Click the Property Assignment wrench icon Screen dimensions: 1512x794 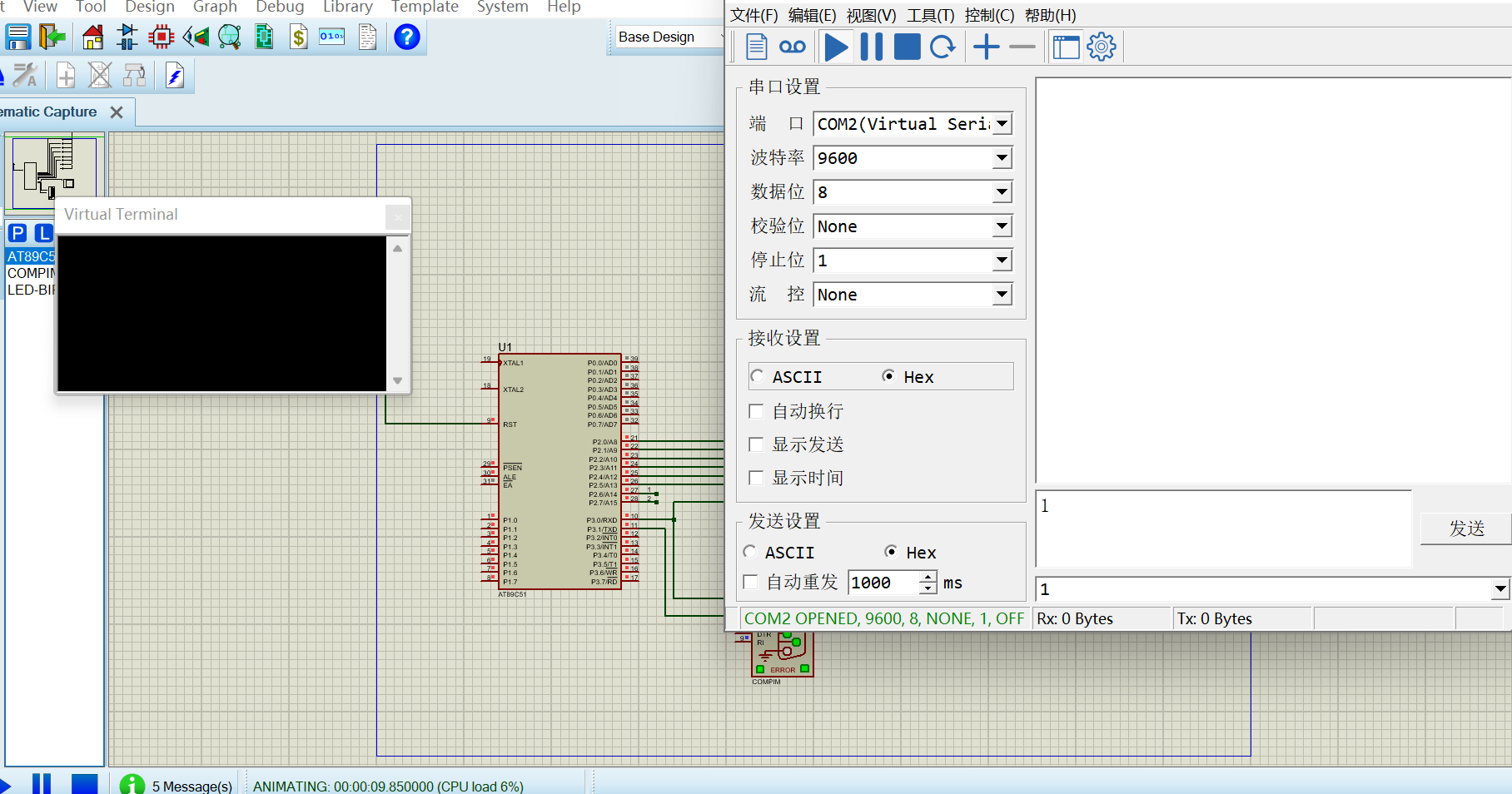(25, 76)
